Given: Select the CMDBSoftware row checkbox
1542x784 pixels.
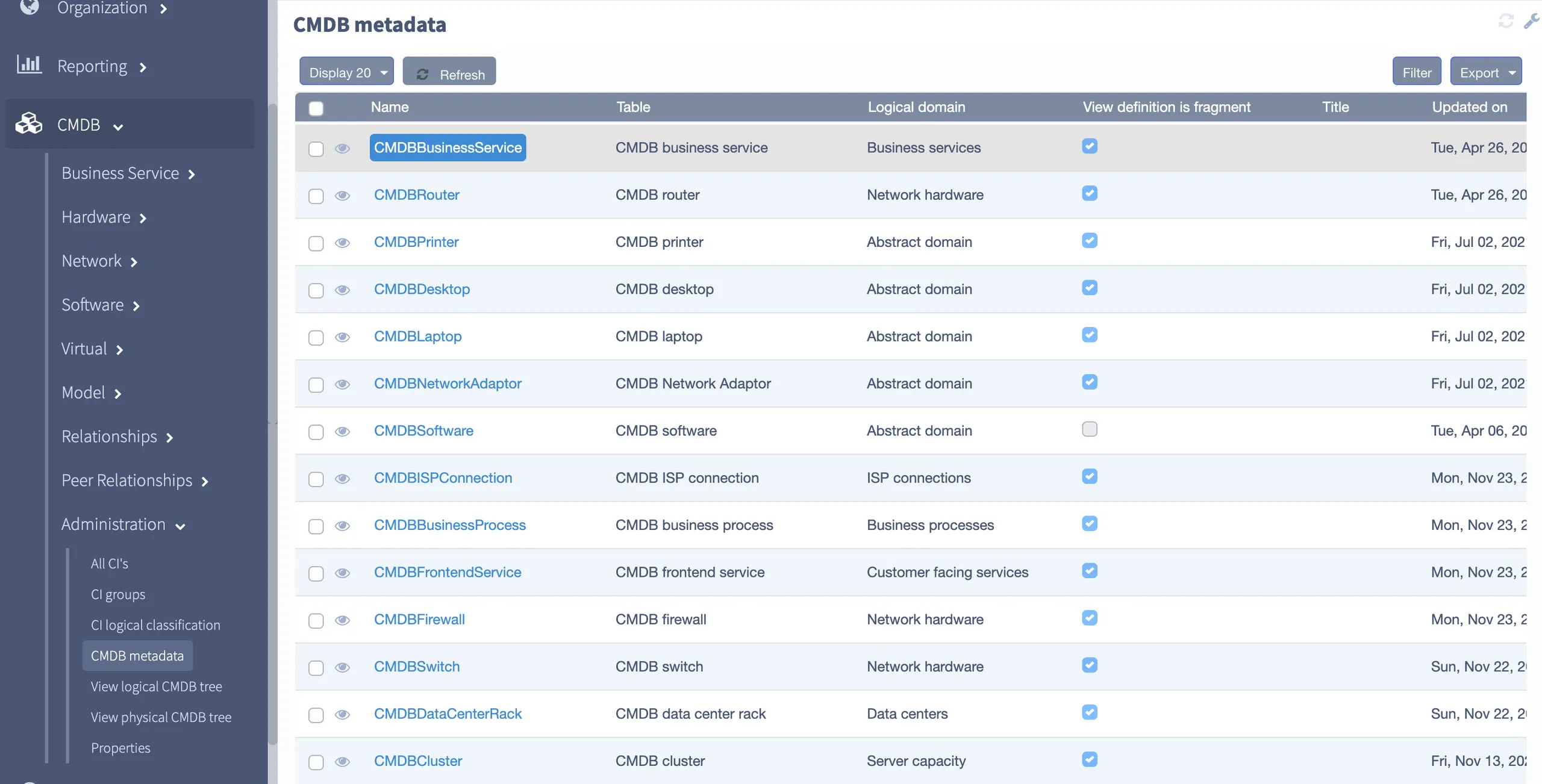Looking at the screenshot, I should [316, 432].
